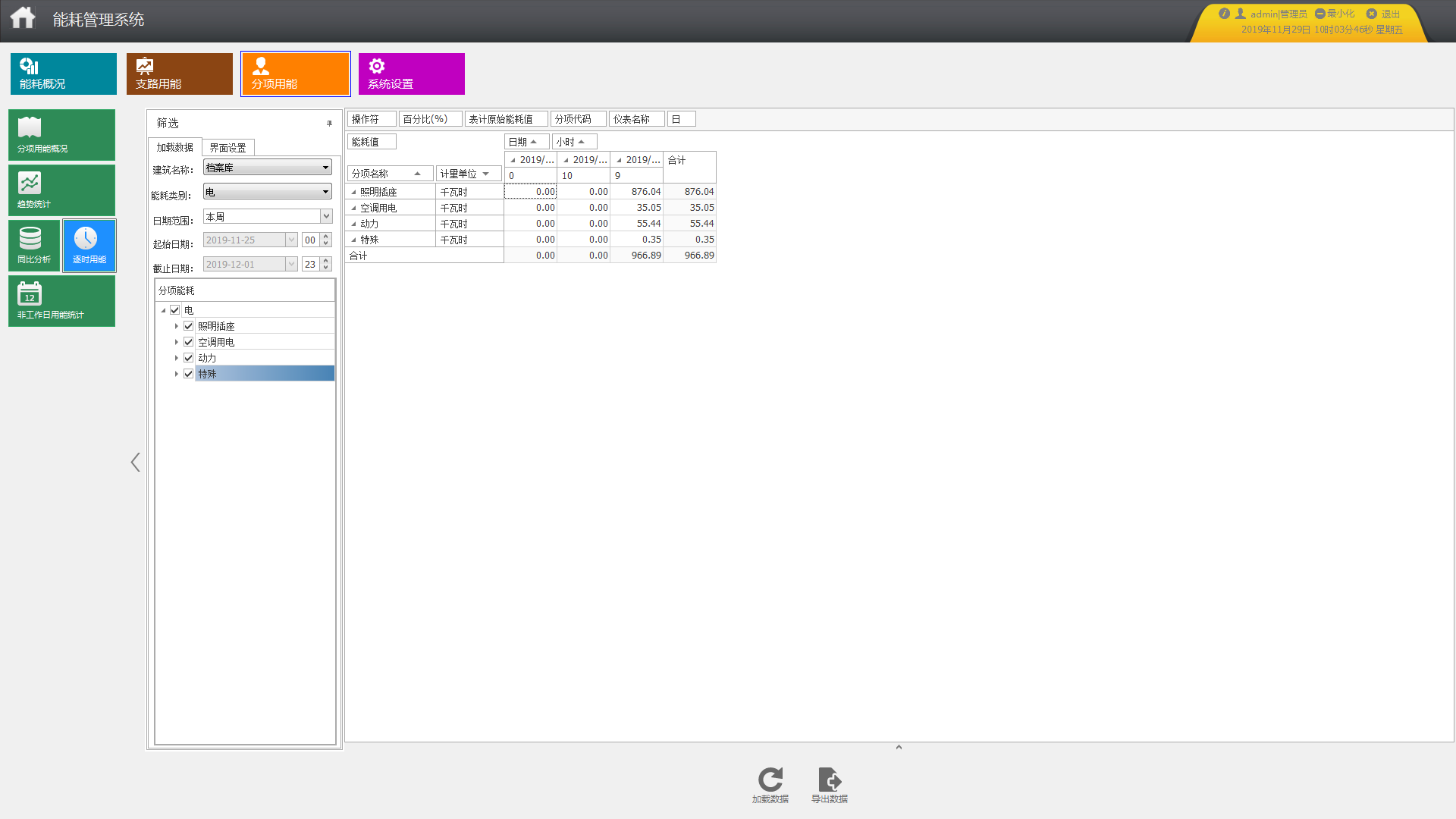Uncheck the 电 root checkbox
This screenshot has width=1456, height=819.
[175, 310]
